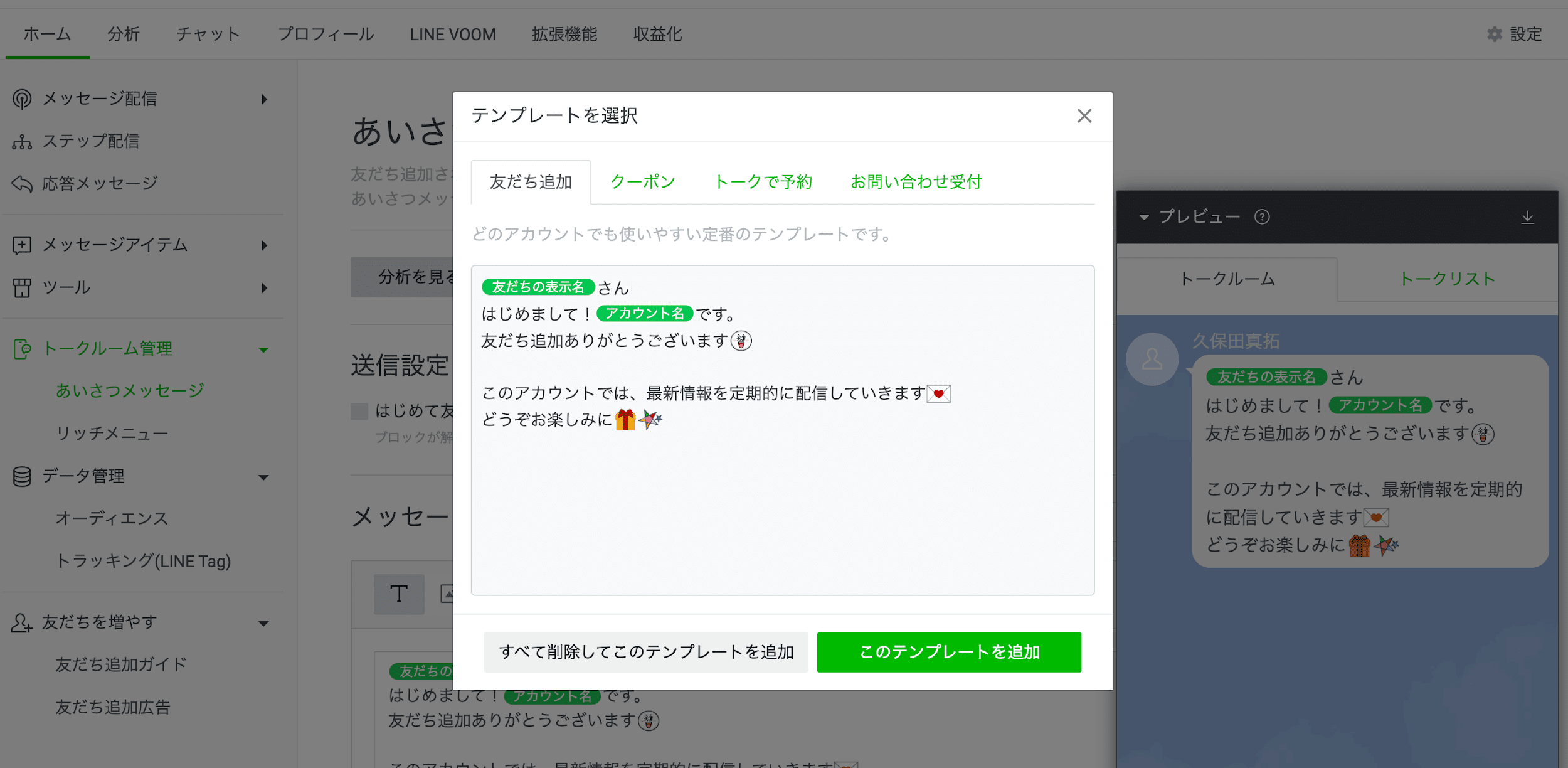1568x768 pixels.
Task: Switch to the クーポン template tab
Action: pyautogui.click(x=643, y=182)
